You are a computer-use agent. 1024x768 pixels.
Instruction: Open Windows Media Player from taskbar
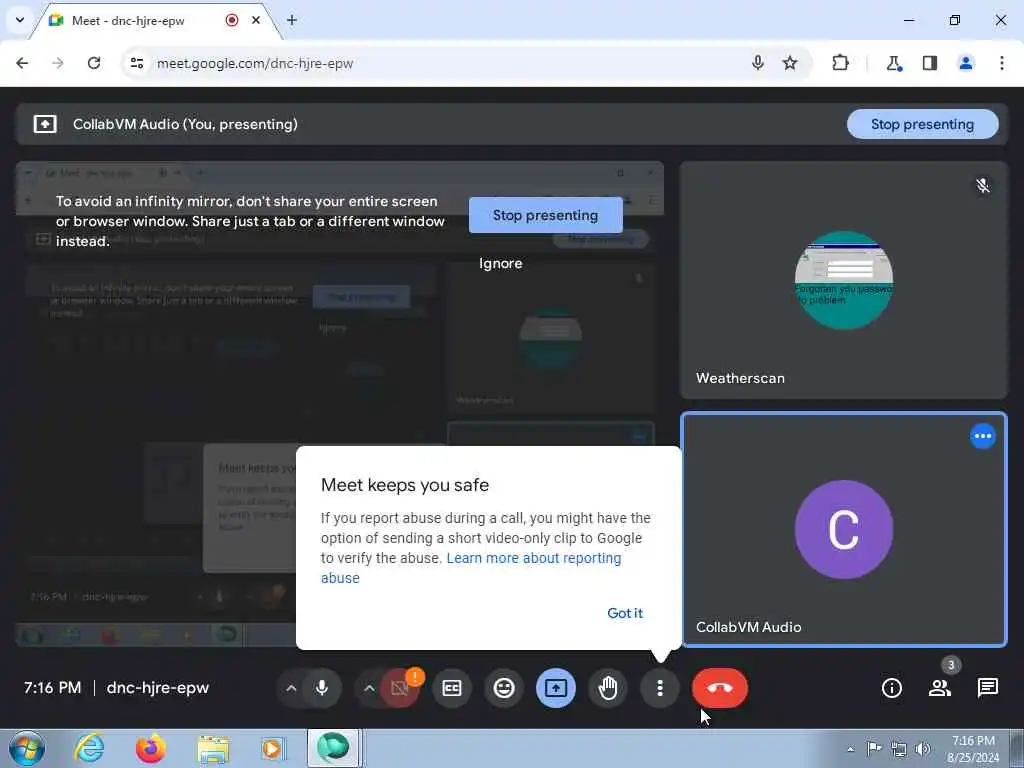coord(273,748)
